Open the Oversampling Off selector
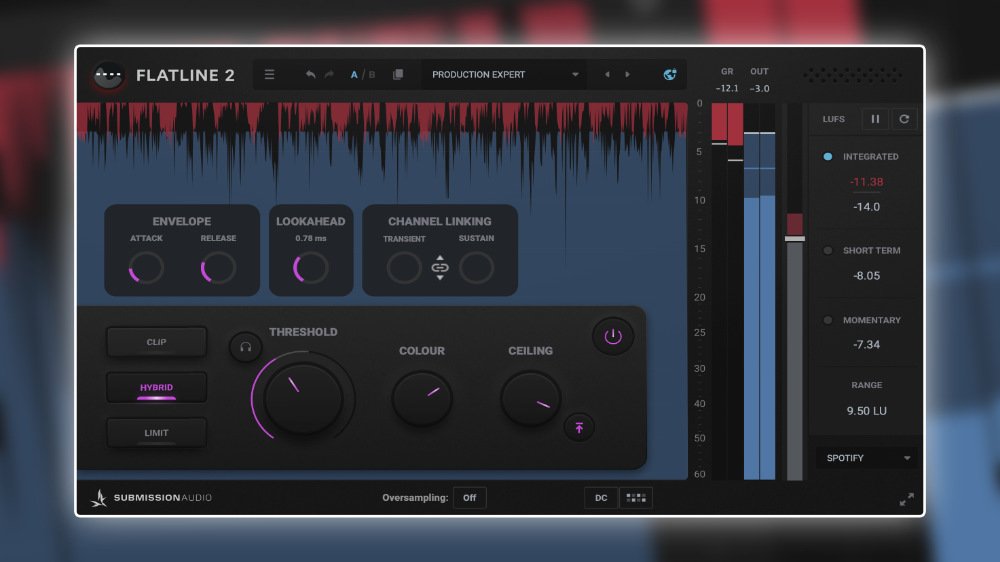This screenshot has width=1000, height=562. point(469,498)
